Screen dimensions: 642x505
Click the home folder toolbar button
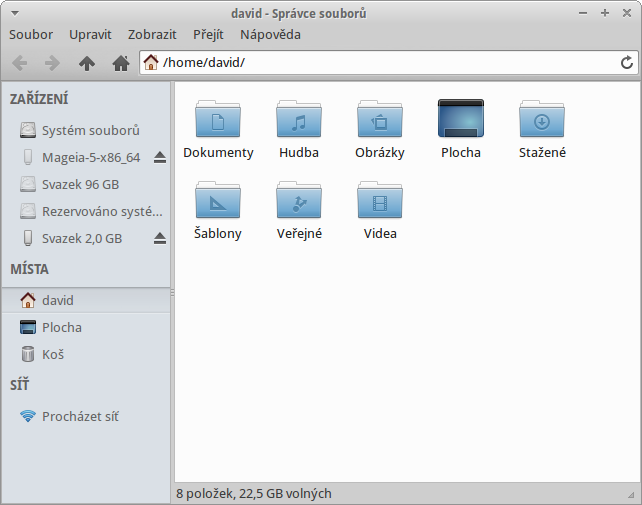tap(121, 63)
